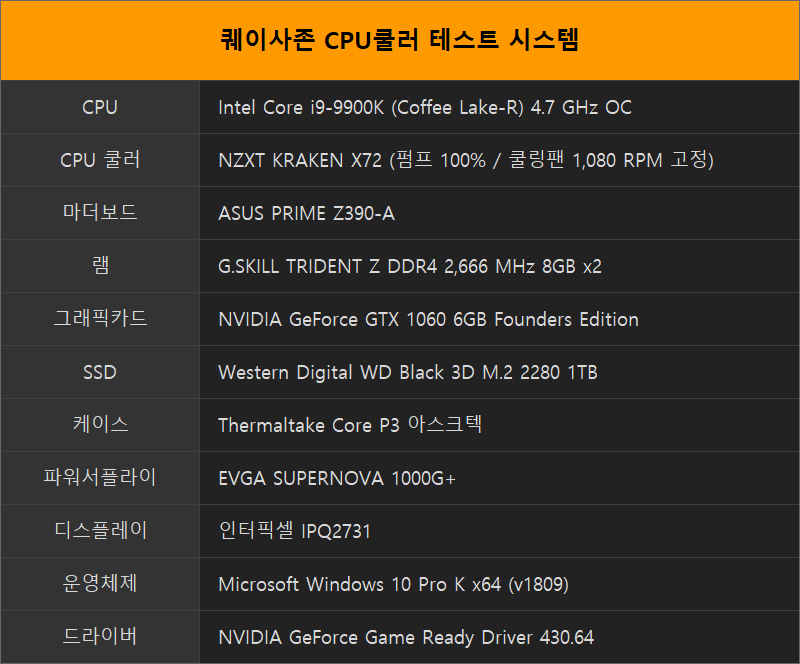This screenshot has width=800, height=664.
Task: Click 'G.SKILL TRIDENT Z DDR4 2,666 MHz 8GB x2'
Action: (x=410, y=266)
